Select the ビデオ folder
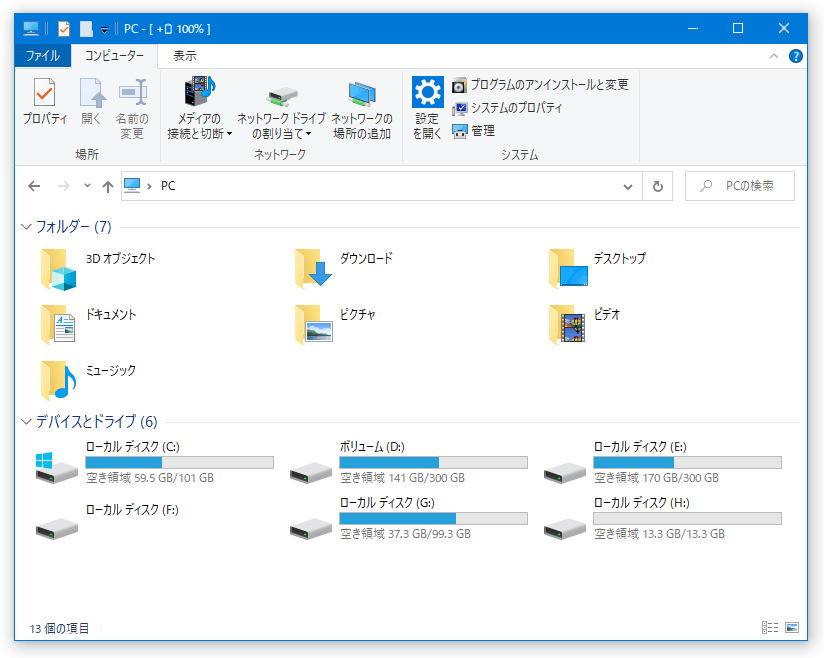 (585, 325)
